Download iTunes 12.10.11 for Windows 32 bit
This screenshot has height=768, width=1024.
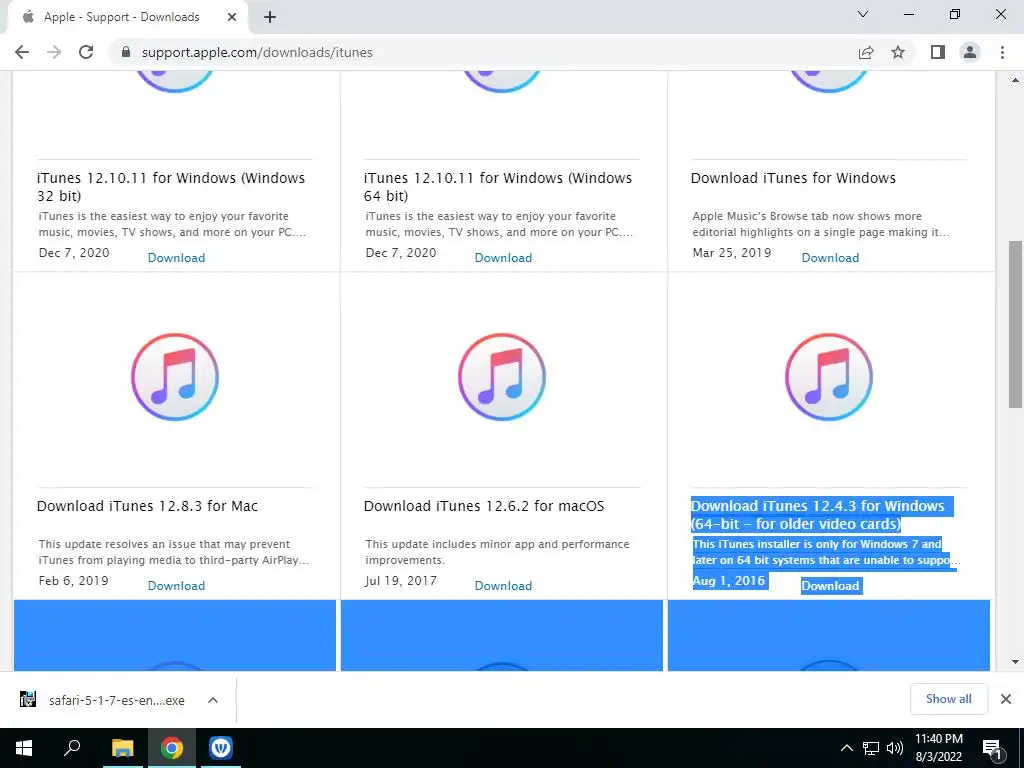(x=176, y=257)
